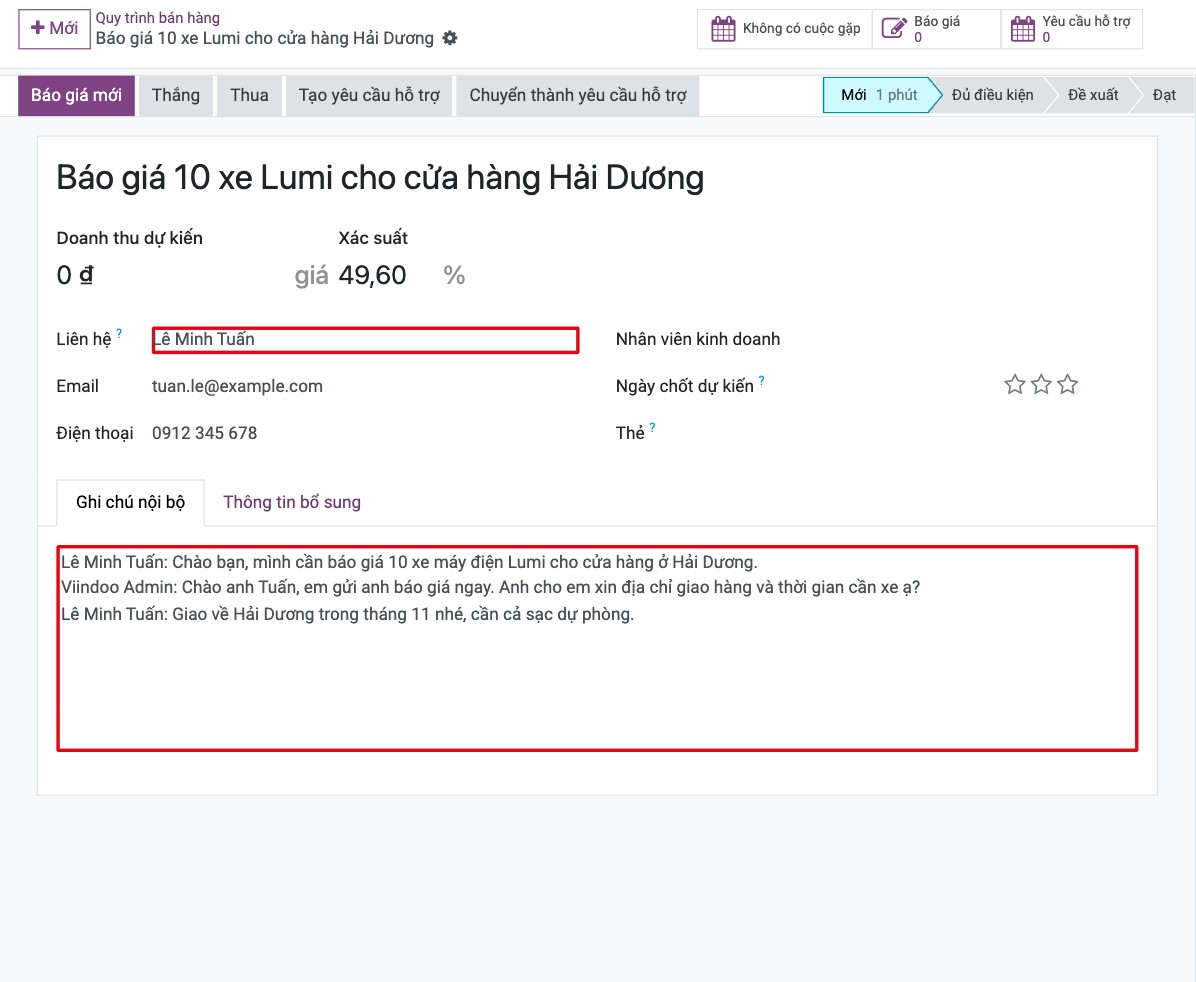Click breadcrumb current record title text
Image resolution: width=1196 pixels, height=982 pixels.
coord(265,38)
